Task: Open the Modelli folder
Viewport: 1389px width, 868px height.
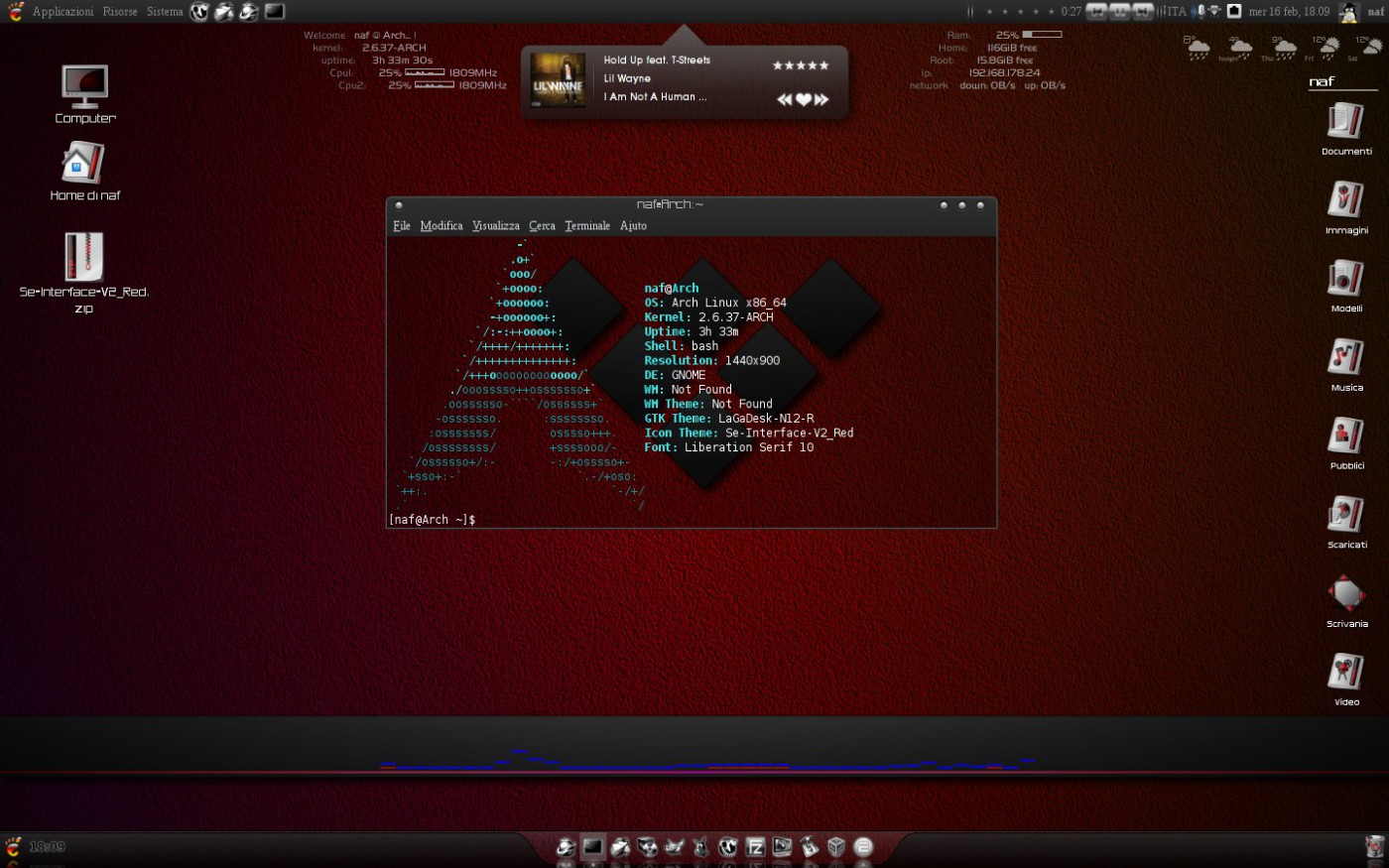Action: 1346,286
